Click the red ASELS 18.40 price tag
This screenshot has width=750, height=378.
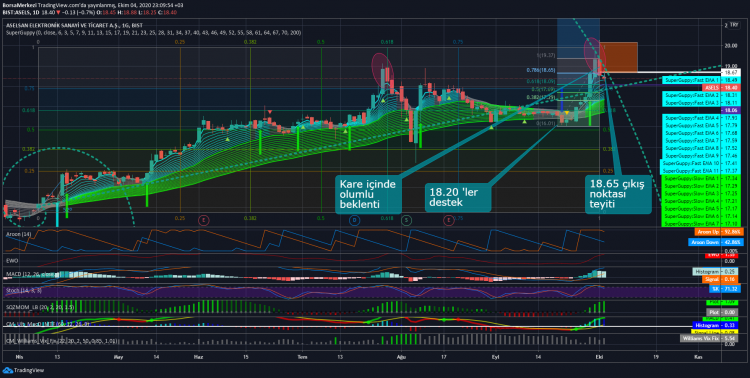tap(721, 88)
